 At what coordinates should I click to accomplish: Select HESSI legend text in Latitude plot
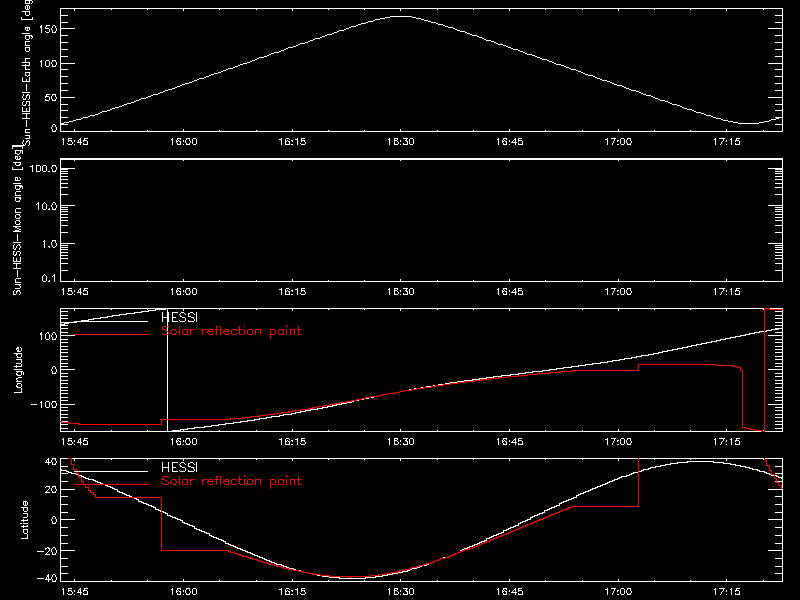point(180,468)
